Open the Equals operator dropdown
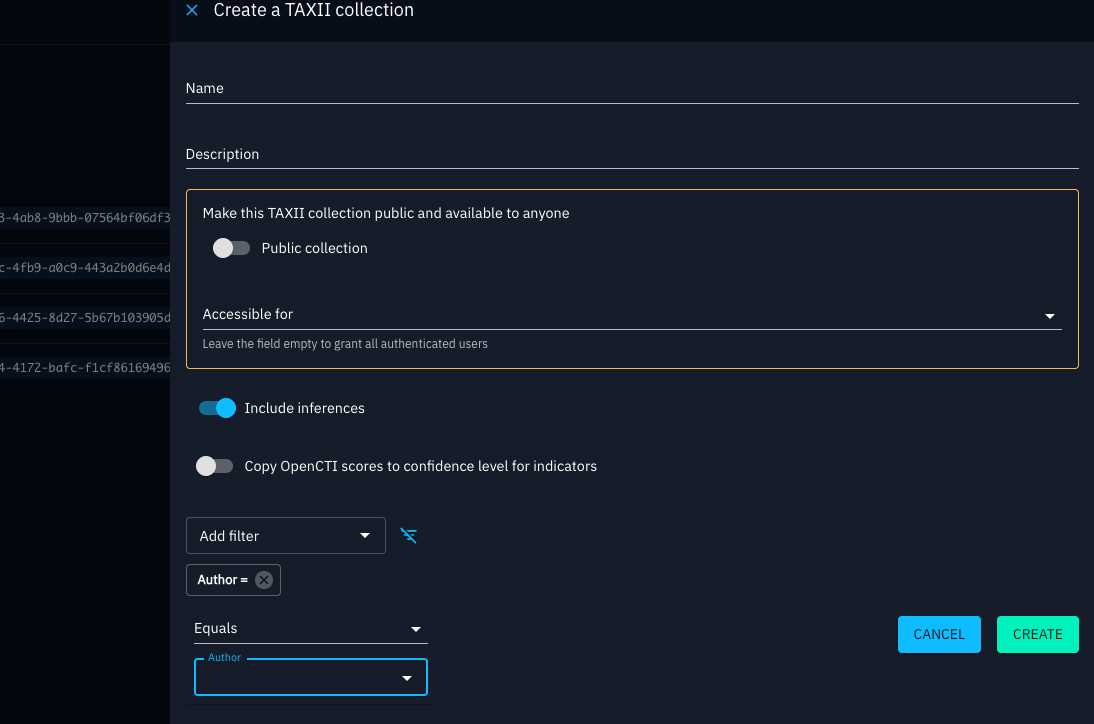This screenshot has width=1094, height=724. (x=310, y=628)
